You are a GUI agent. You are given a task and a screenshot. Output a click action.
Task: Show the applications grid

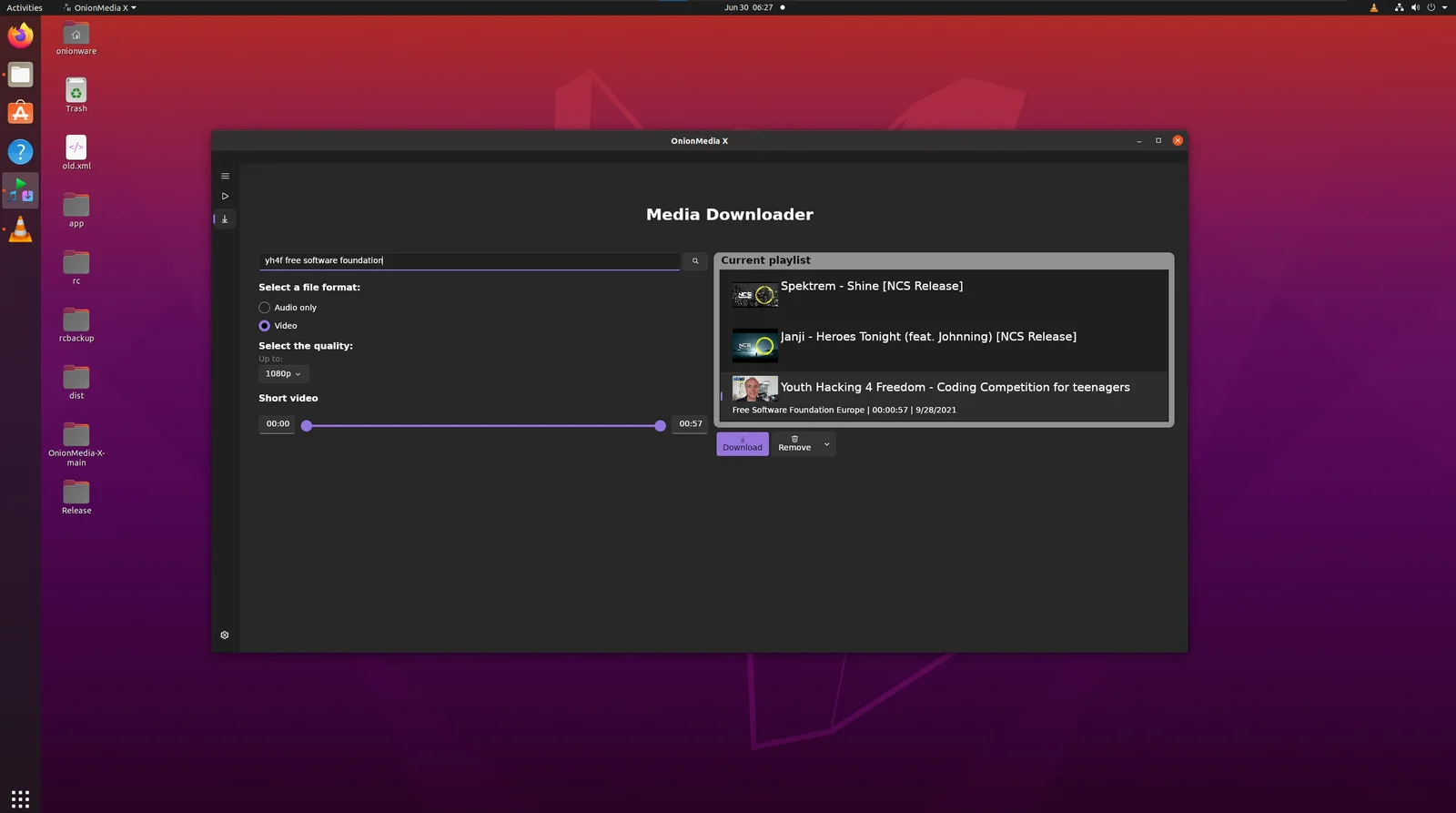tap(20, 798)
